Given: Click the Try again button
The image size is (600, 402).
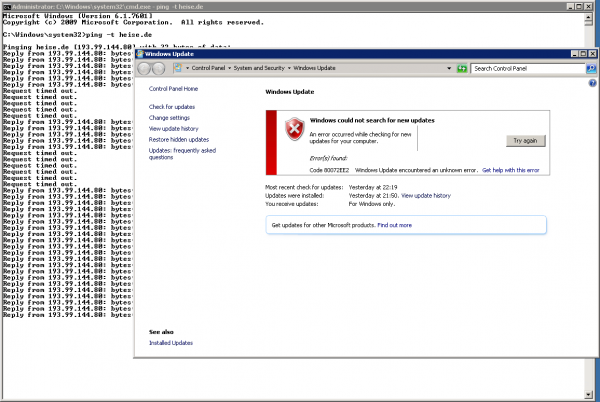Looking at the screenshot, I should tap(525, 141).
